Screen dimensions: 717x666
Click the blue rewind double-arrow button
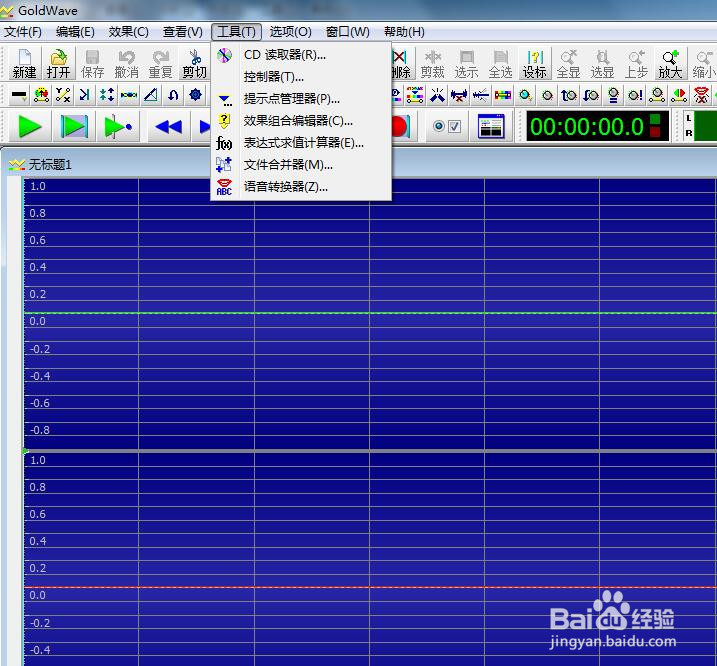[168, 126]
